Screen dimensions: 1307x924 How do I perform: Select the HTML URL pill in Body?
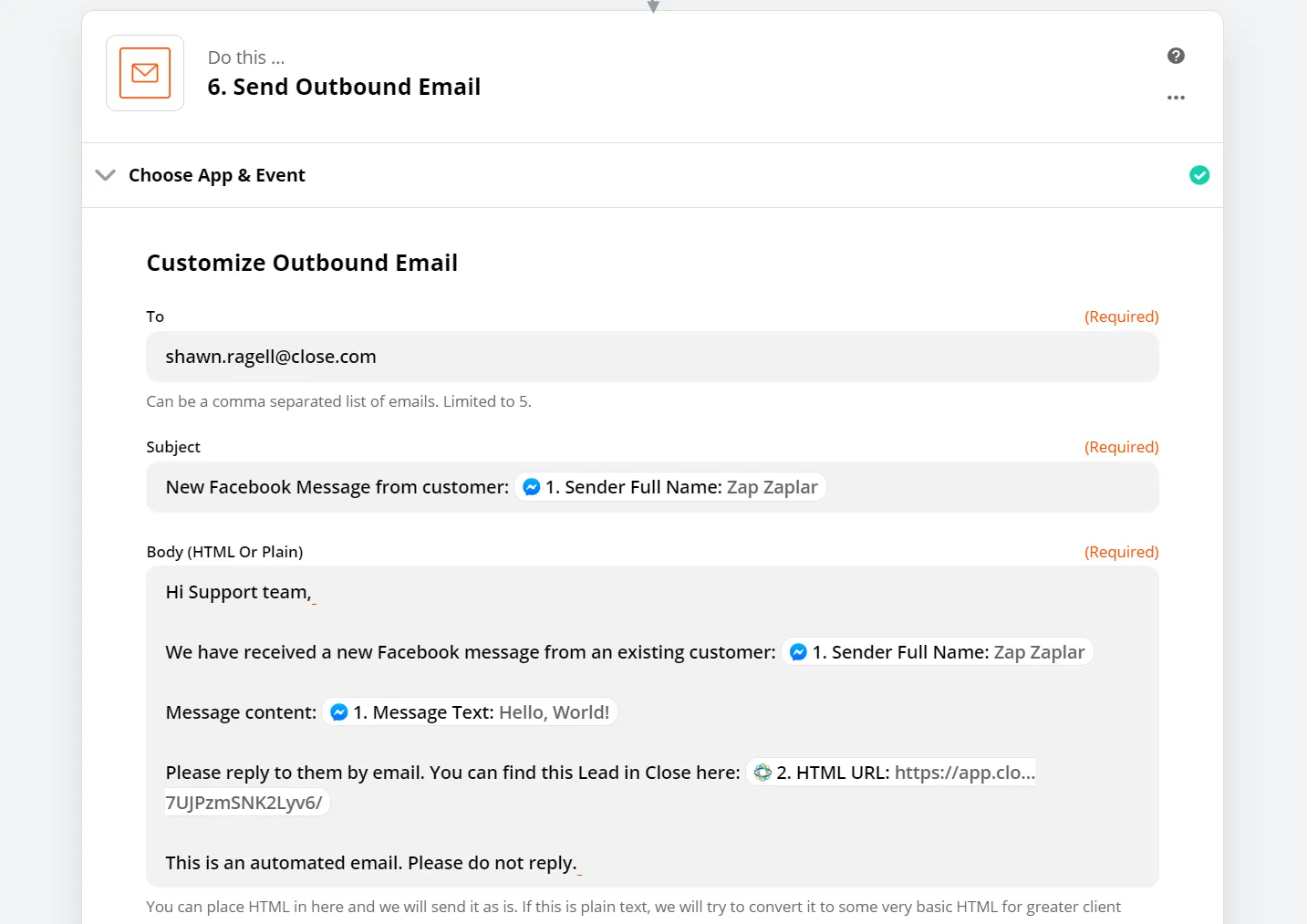pyautogui.click(x=891, y=773)
